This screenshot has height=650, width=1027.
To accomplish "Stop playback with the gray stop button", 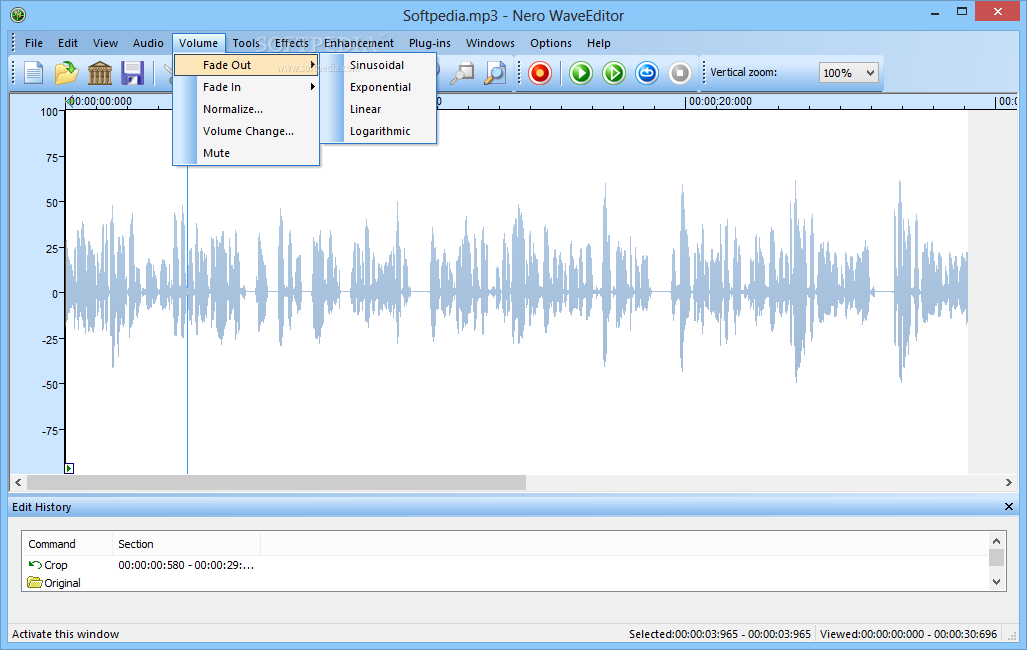I will point(680,73).
